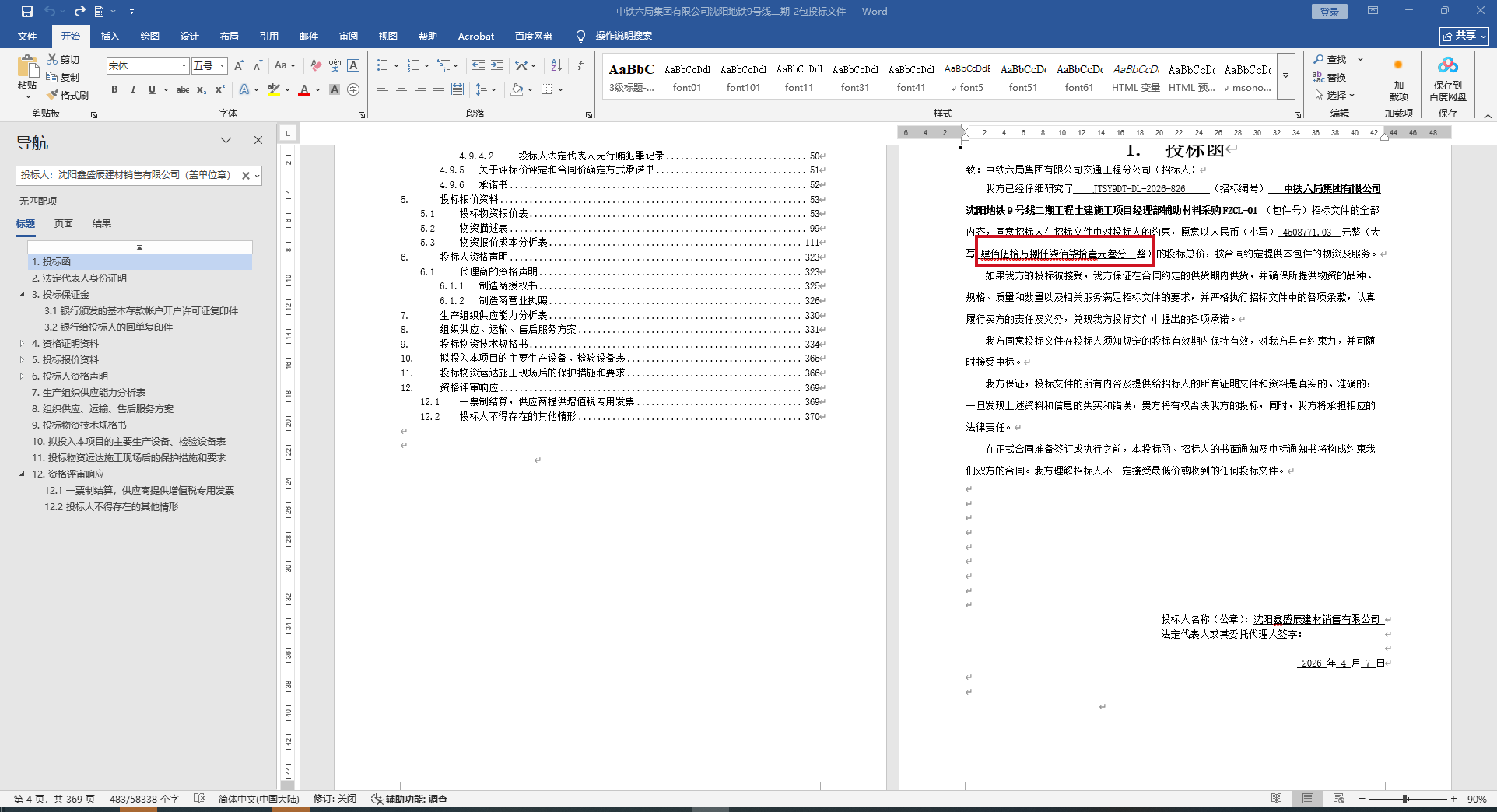
Task: Save to Baidu Netdisk (保存到百度网盘)
Action: tap(1448, 78)
